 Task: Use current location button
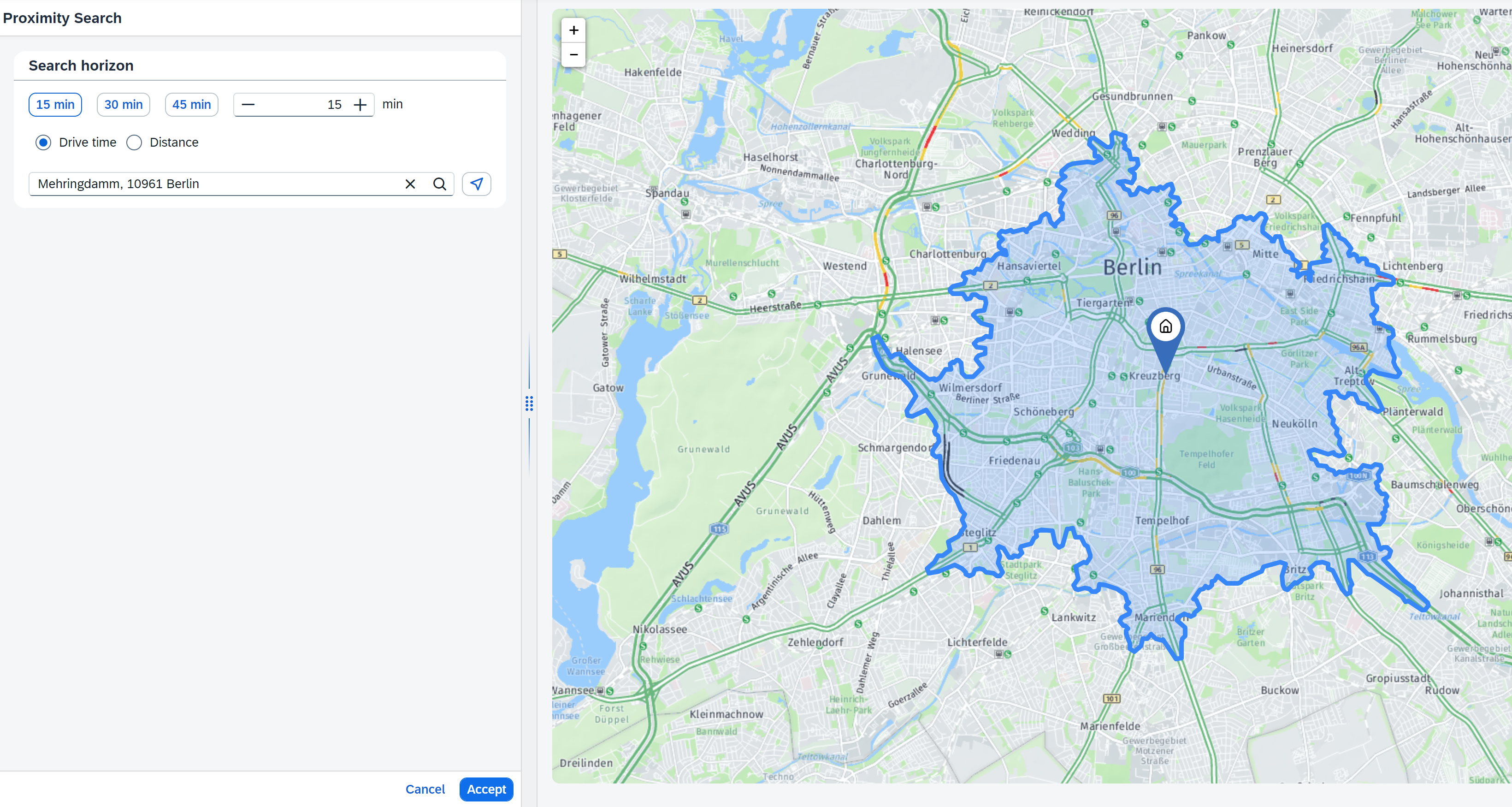[x=477, y=184]
